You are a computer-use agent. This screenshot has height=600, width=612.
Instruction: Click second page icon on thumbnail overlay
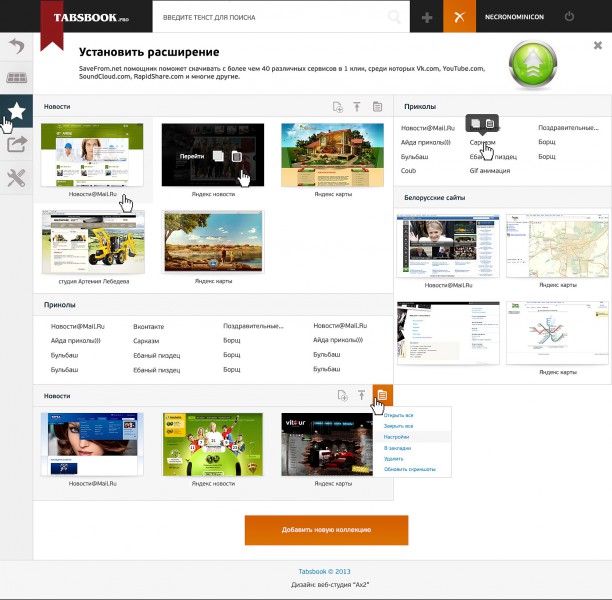tap(237, 156)
